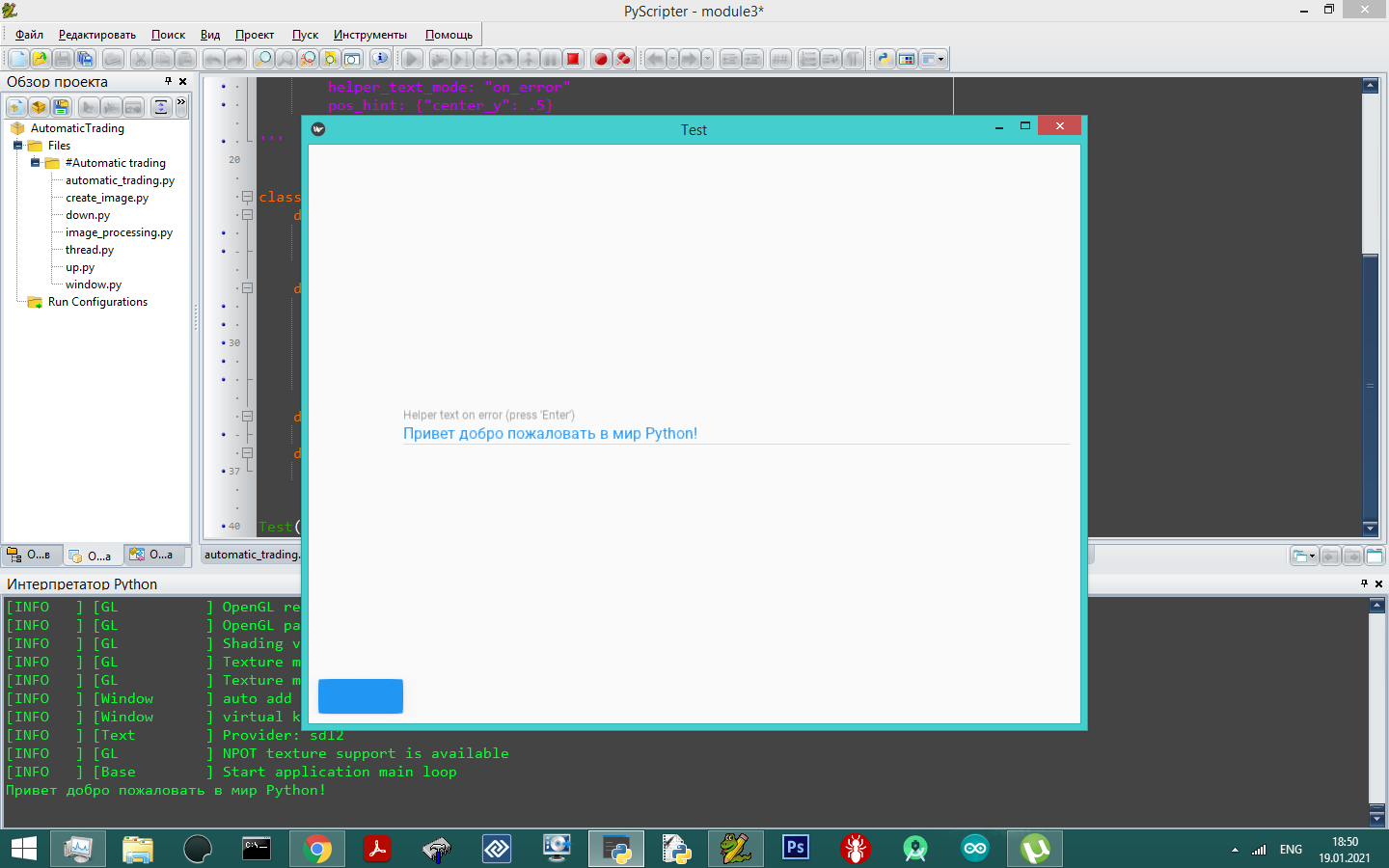The height and width of the screenshot is (868, 1389).
Task: Save all files from the toolbar
Action: click(x=85, y=59)
